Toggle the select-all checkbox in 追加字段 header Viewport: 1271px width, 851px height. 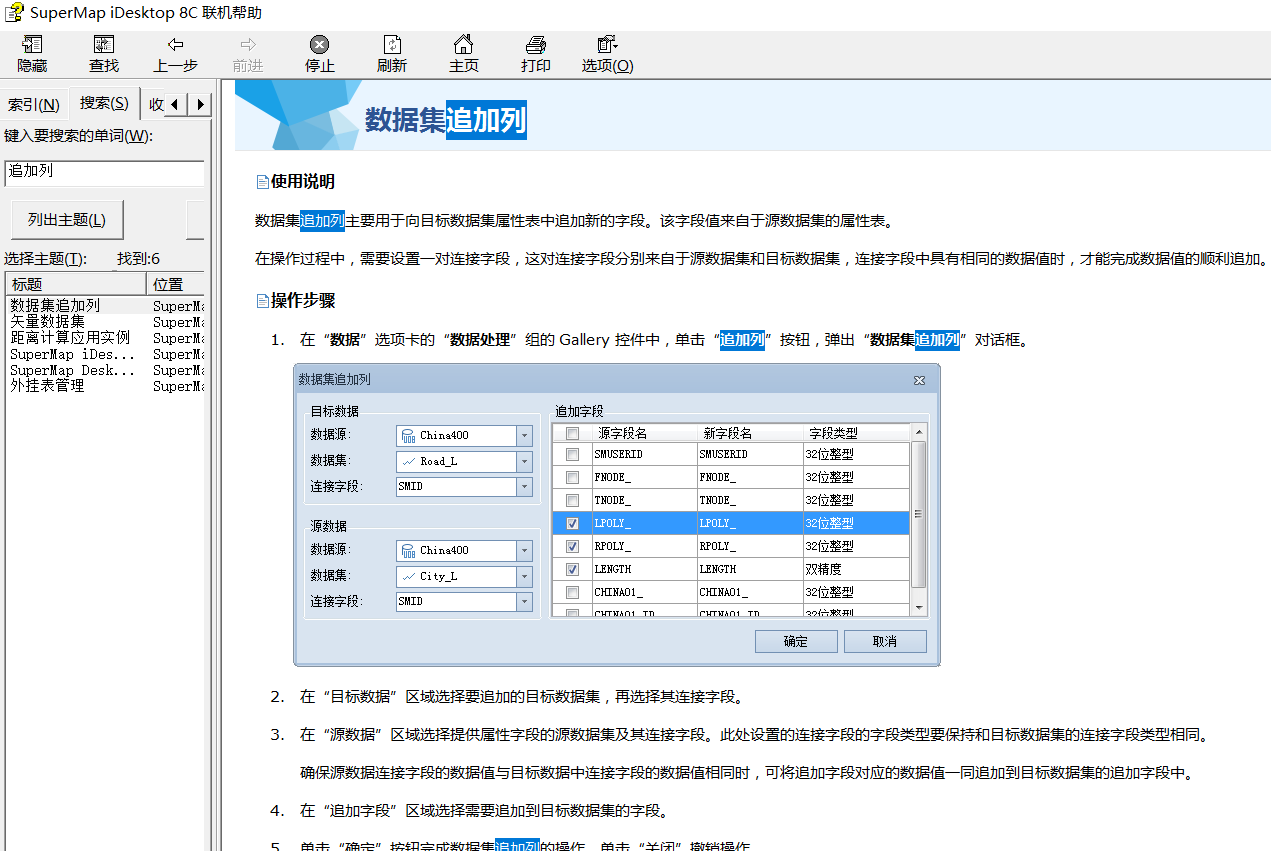pyautogui.click(x=572, y=434)
